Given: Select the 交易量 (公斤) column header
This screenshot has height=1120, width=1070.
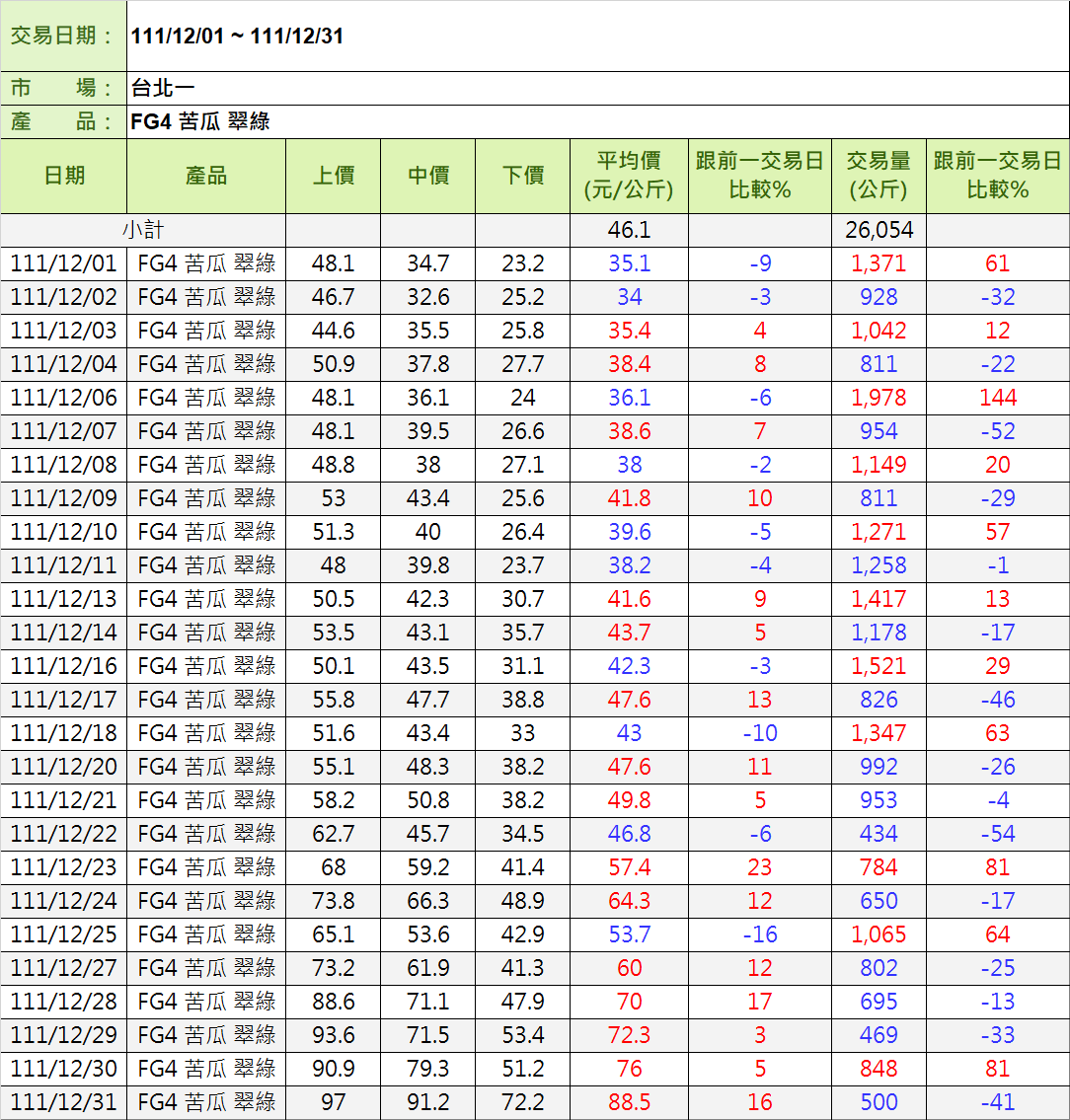Looking at the screenshot, I should [878, 176].
